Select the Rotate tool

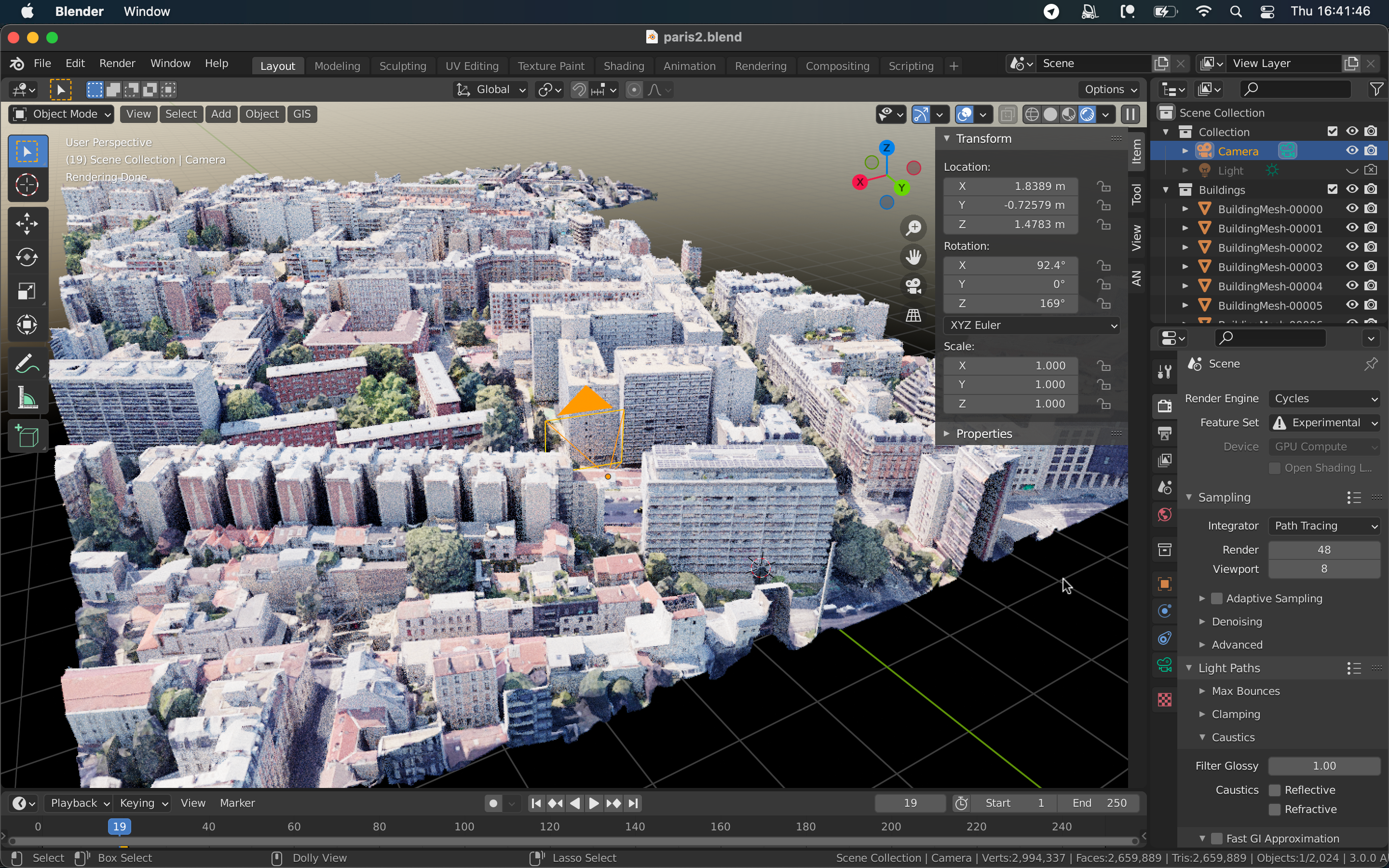[x=27, y=257]
